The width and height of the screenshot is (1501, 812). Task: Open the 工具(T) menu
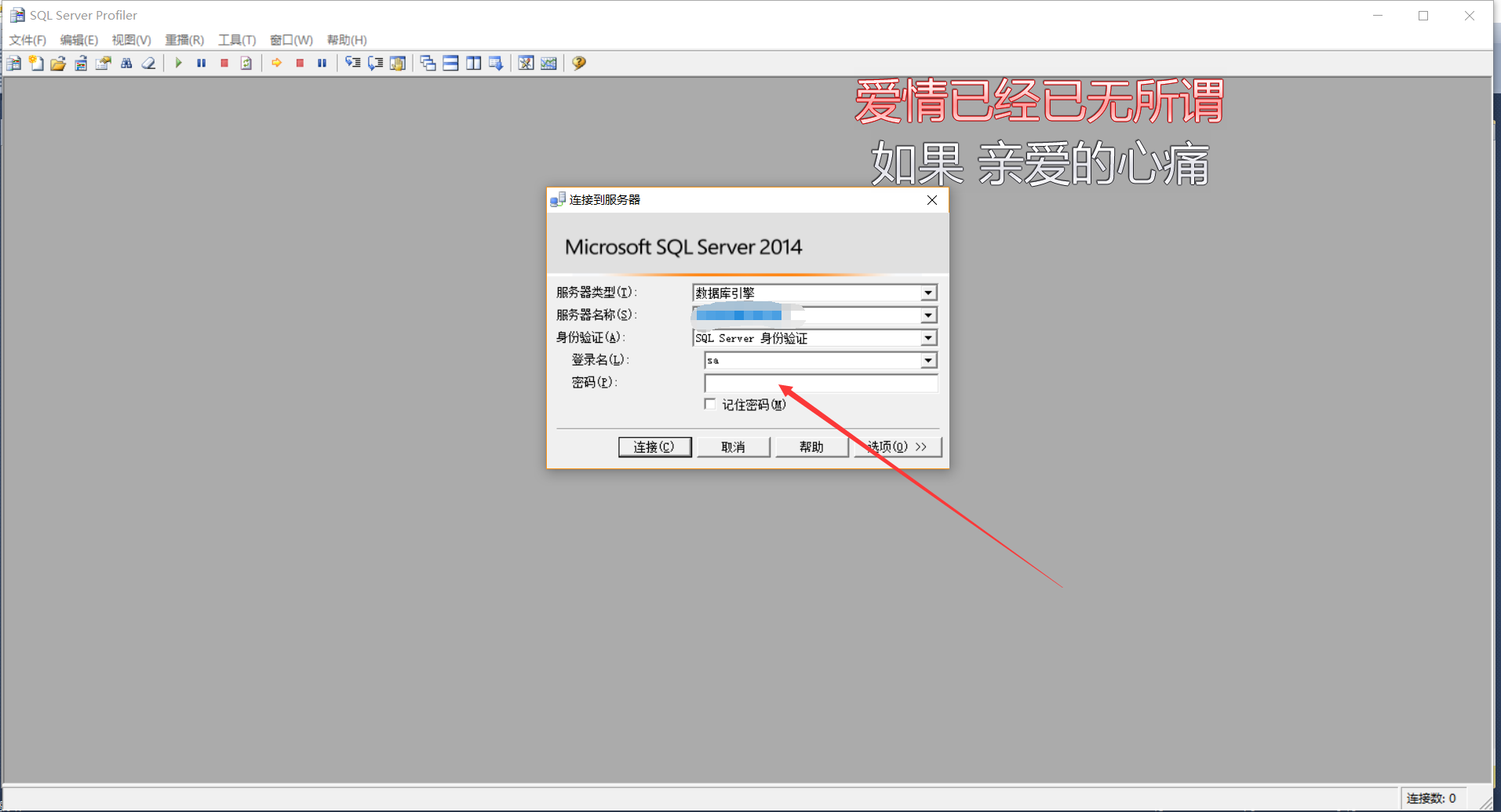(x=237, y=40)
